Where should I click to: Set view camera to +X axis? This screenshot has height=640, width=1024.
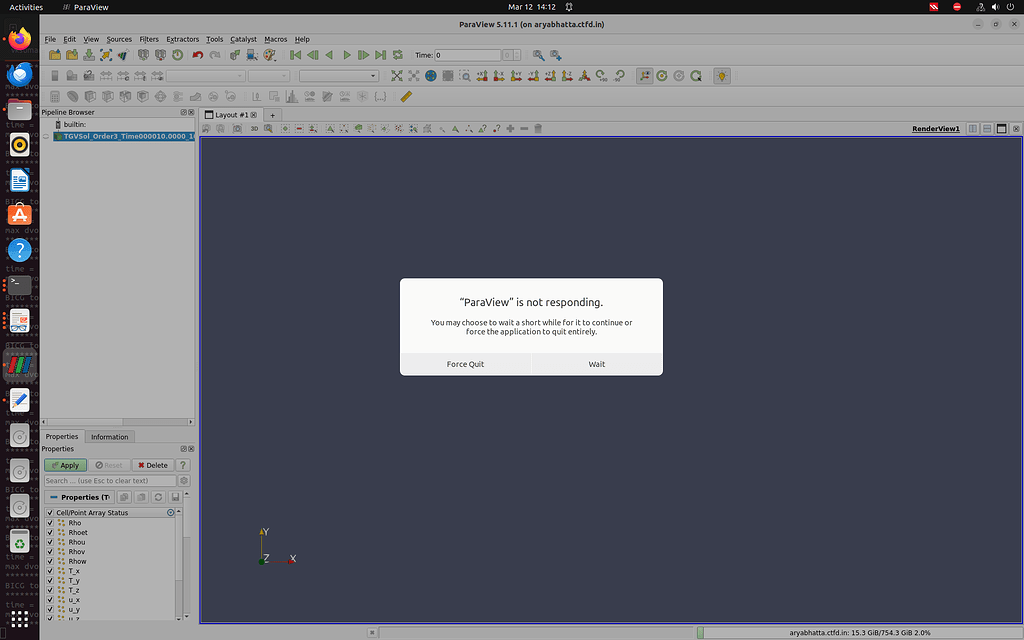point(482,75)
